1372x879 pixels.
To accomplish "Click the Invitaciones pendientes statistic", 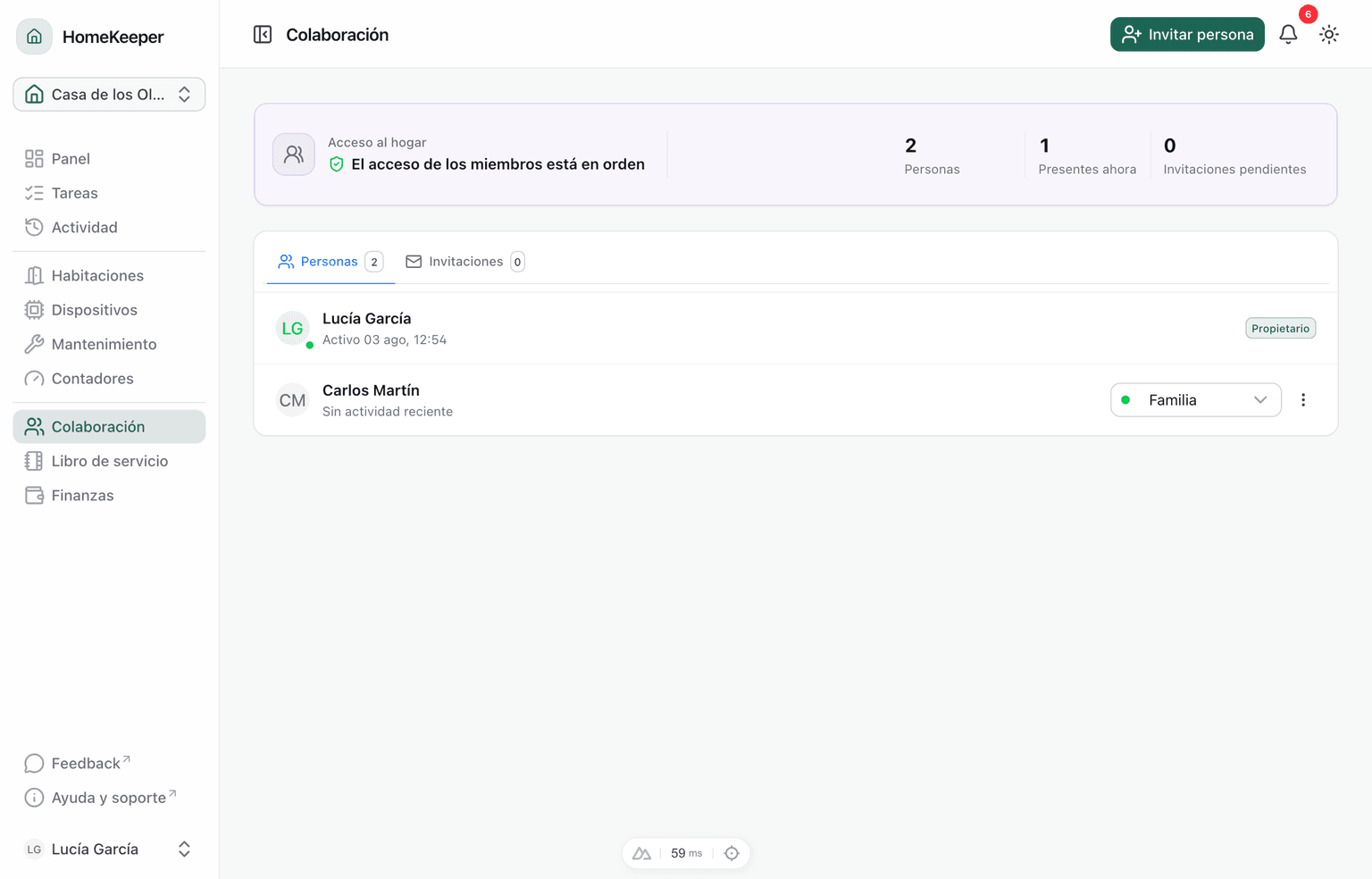I will [1234, 155].
